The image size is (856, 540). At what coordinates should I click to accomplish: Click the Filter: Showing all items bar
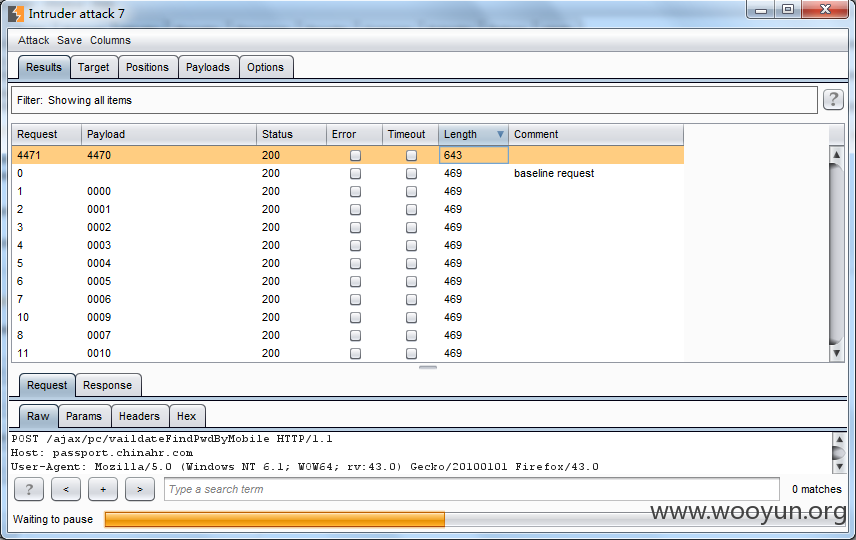click(x=414, y=100)
